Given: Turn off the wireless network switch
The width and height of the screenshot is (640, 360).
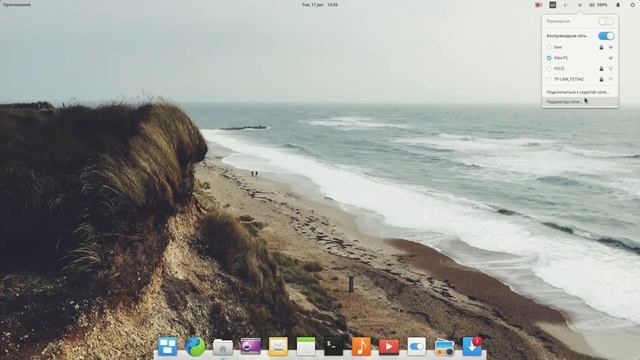Looking at the screenshot, I should click(606, 36).
